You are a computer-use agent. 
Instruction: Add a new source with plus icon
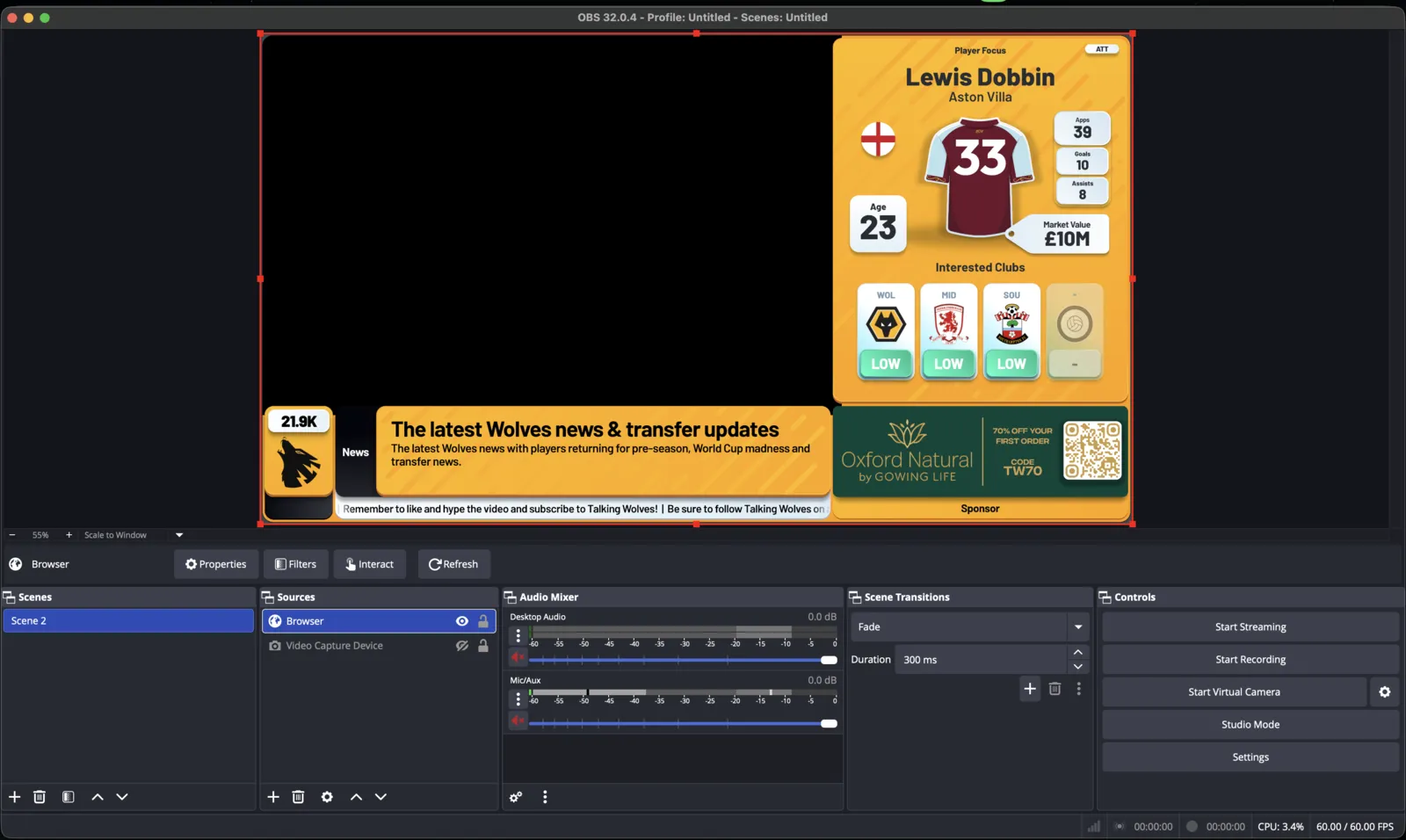tap(273, 797)
